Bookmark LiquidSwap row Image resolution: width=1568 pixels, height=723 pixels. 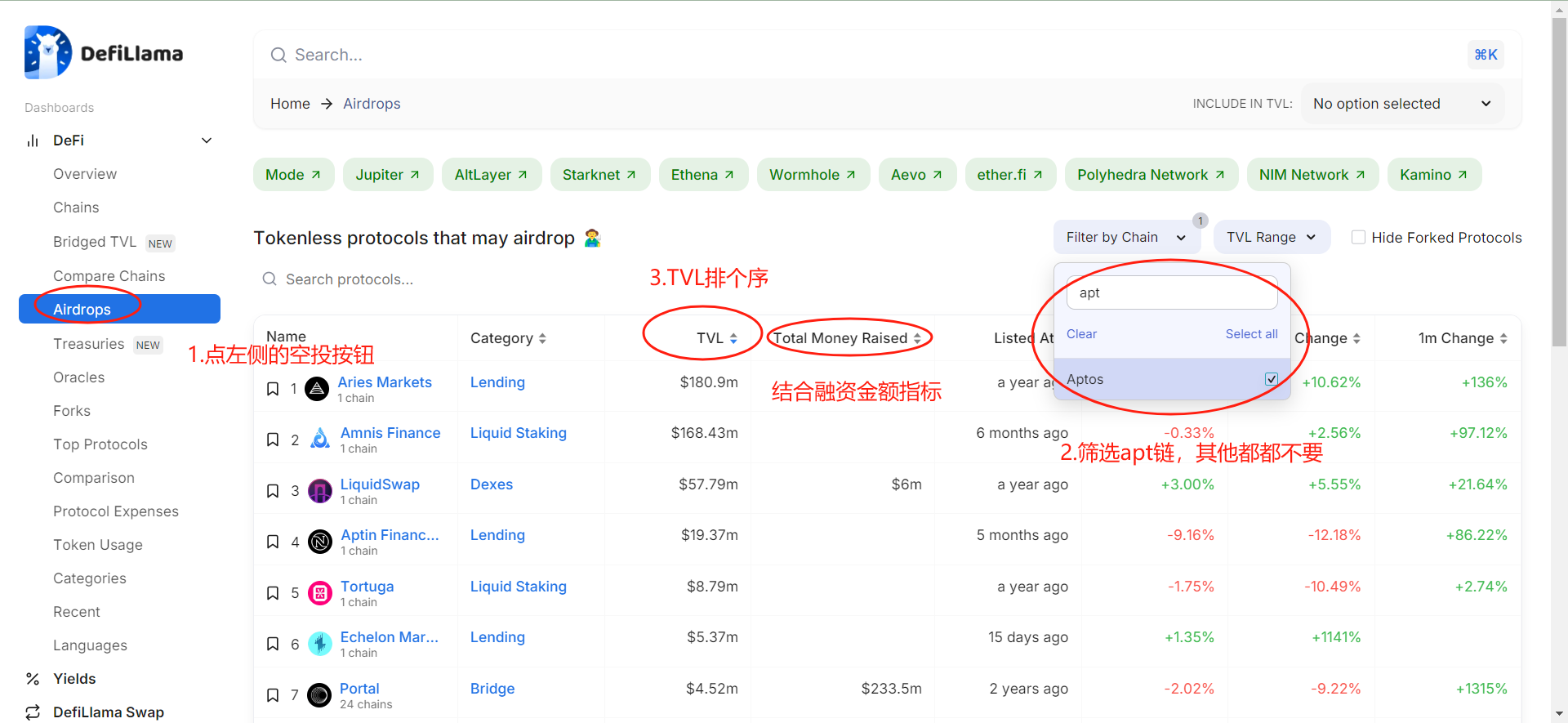pos(273,491)
